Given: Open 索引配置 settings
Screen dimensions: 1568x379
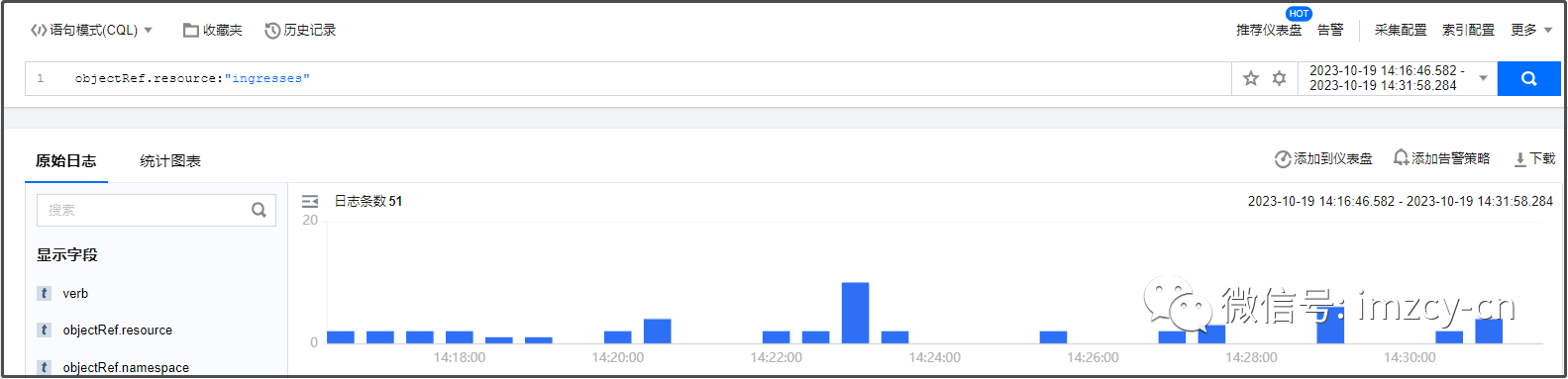Looking at the screenshot, I should pos(1468,31).
